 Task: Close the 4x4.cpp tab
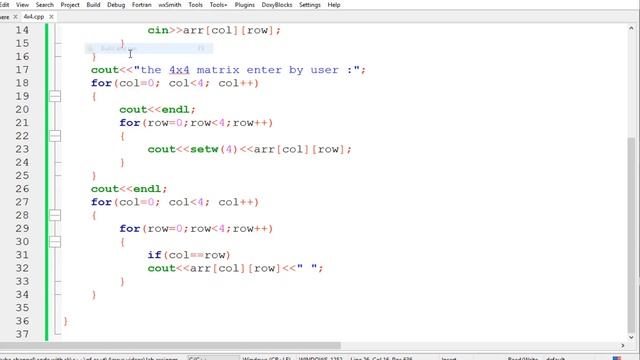point(51,17)
